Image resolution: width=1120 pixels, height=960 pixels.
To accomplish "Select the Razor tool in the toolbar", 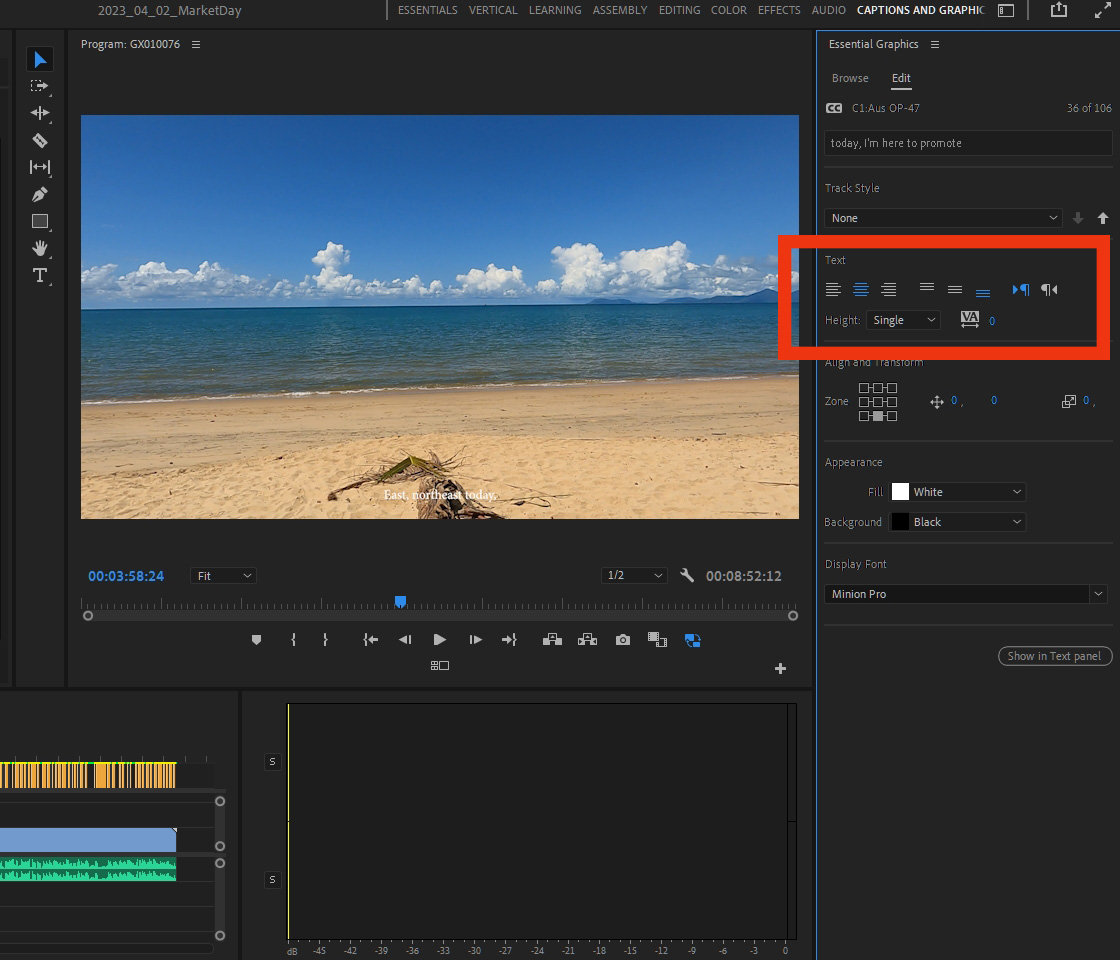I will click(x=40, y=141).
